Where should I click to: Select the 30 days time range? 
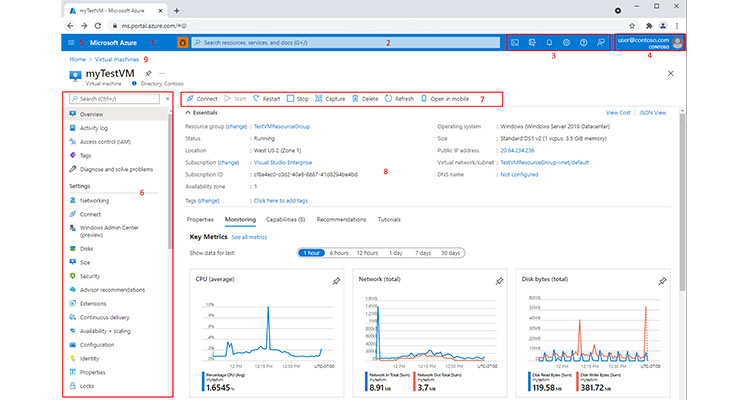pyautogui.click(x=450, y=253)
